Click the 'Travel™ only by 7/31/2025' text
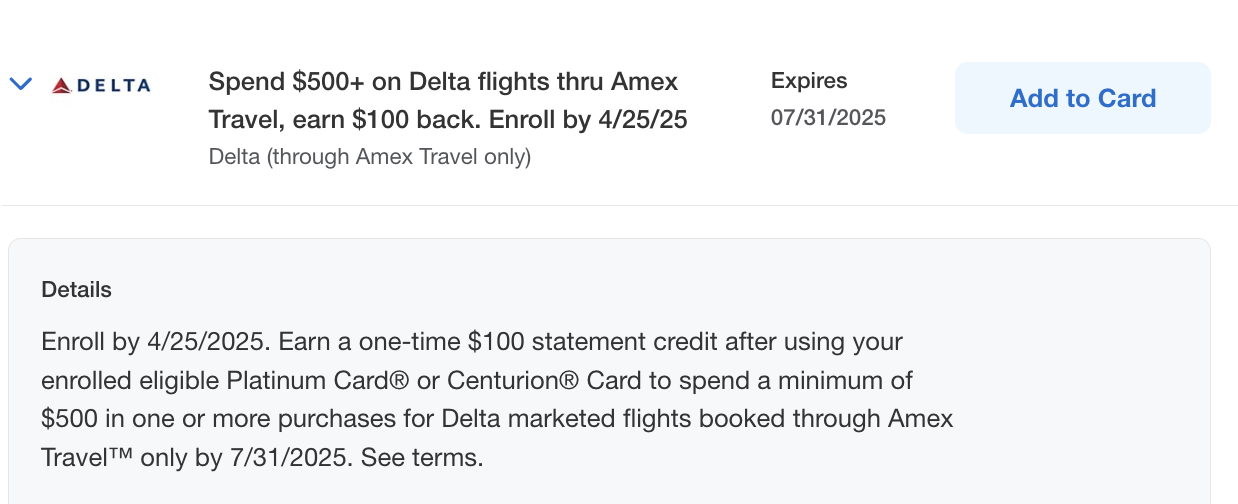1238x504 pixels. [197, 458]
